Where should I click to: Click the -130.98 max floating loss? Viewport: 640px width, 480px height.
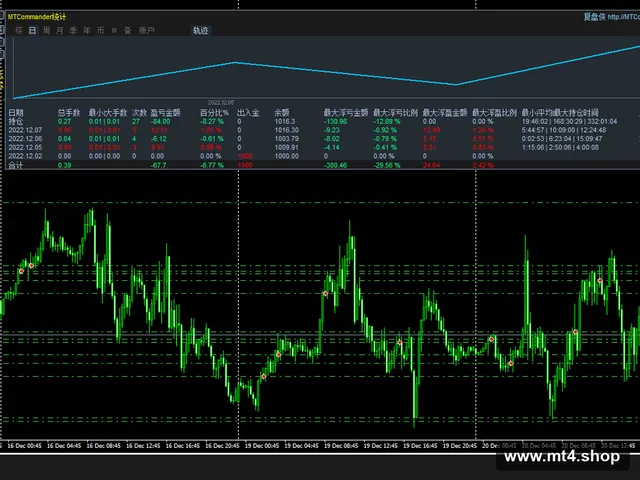(336, 121)
